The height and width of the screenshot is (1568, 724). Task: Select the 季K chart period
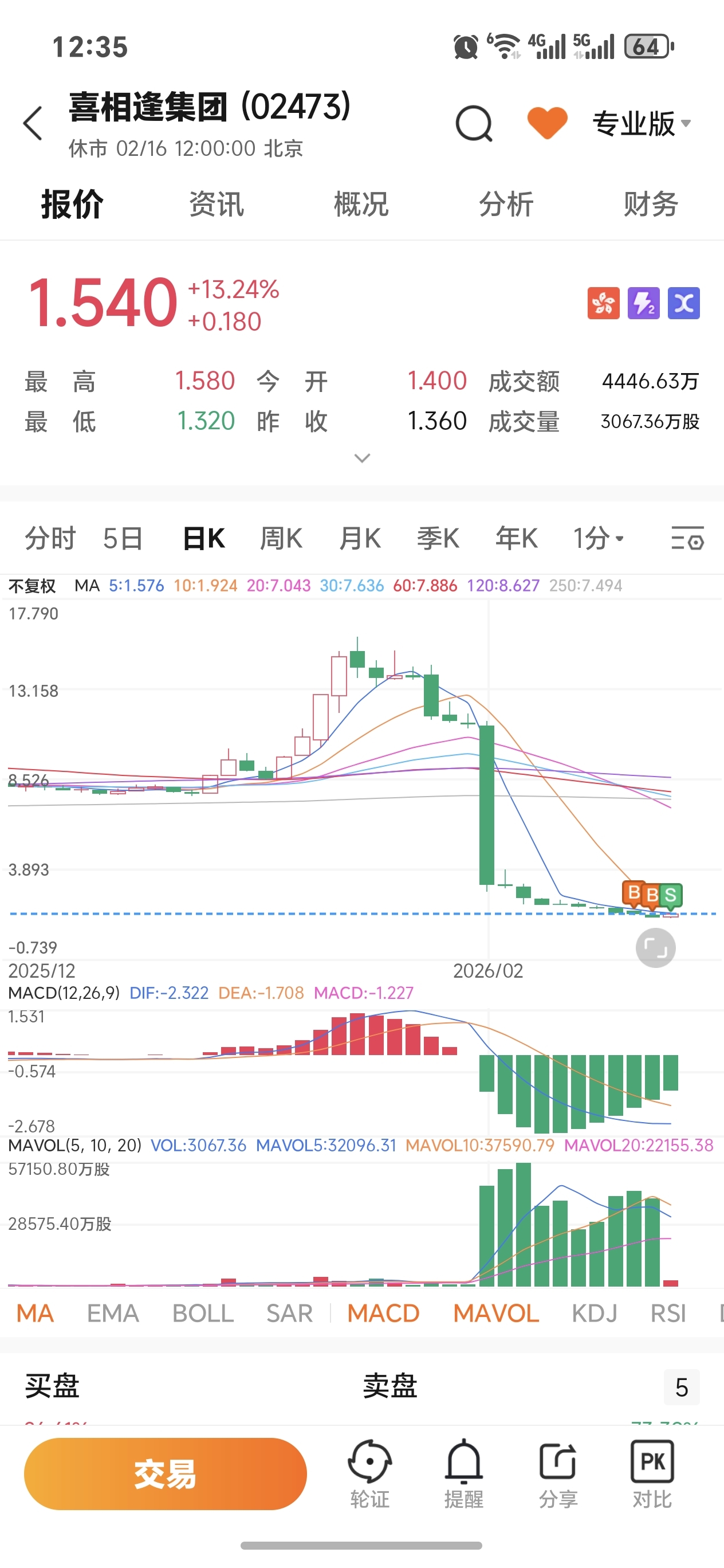point(438,538)
